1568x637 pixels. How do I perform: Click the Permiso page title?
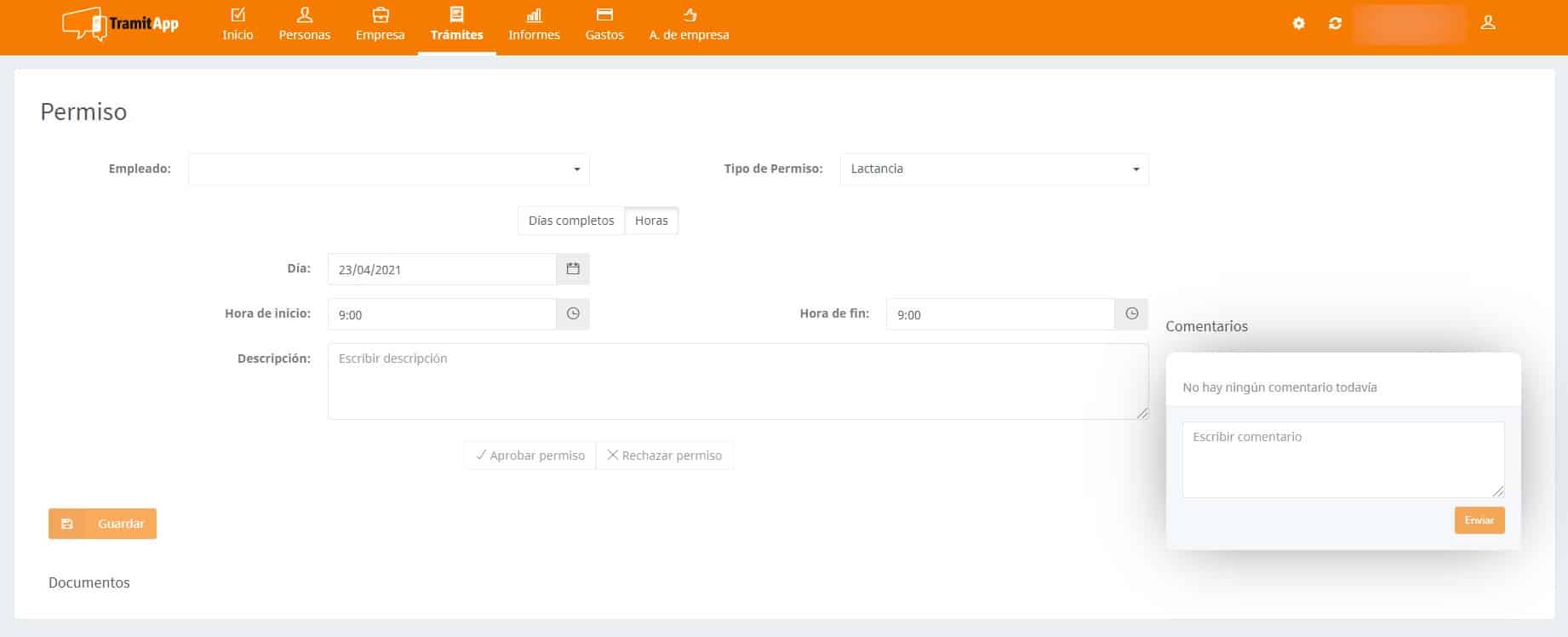point(83,112)
